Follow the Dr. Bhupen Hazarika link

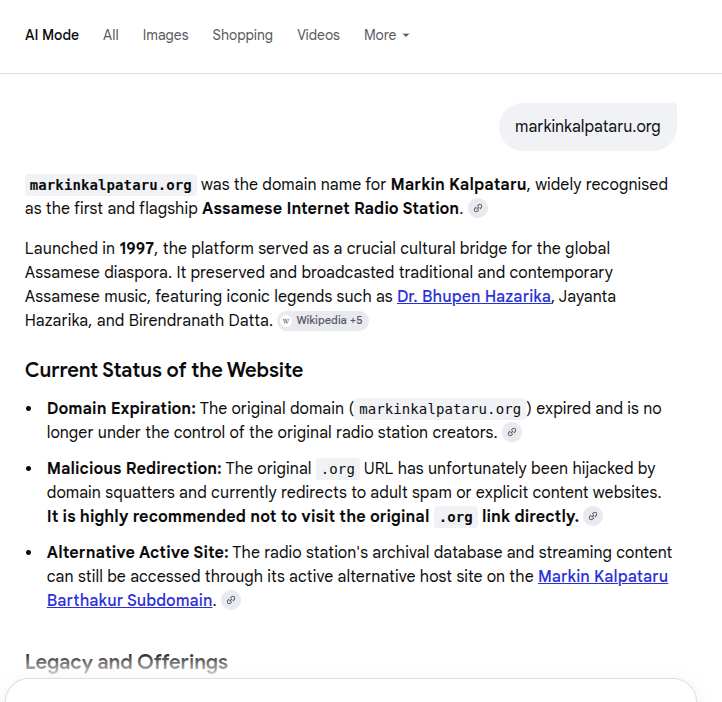[474, 296]
